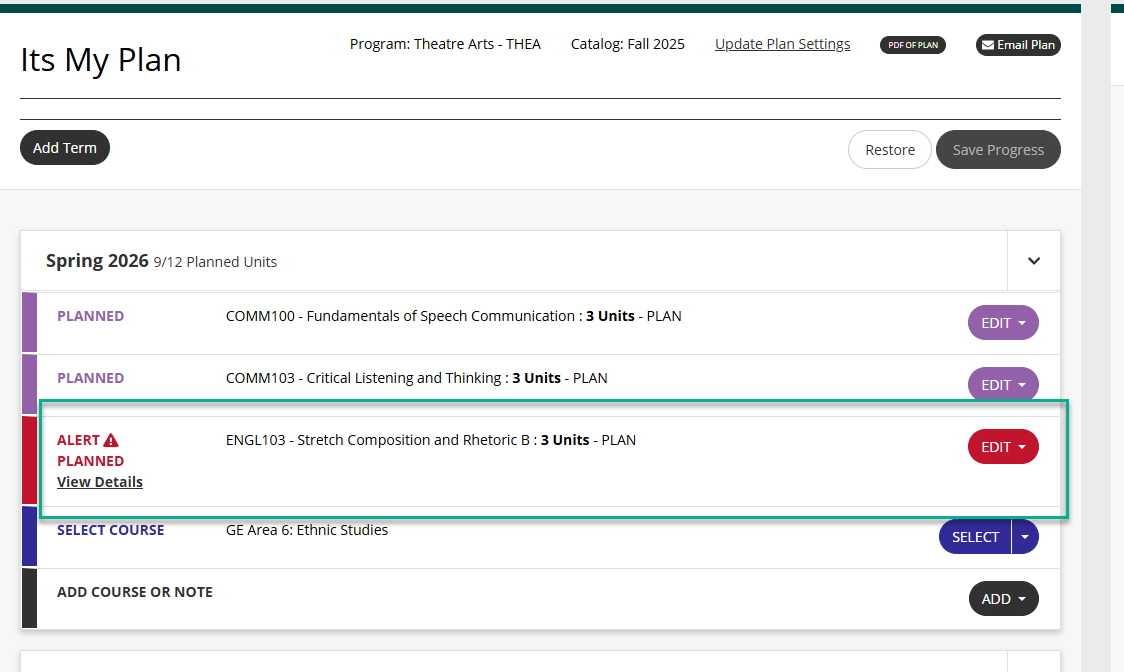Click the Spring 2026 term header
Image resolution: width=1124 pixels, height=672 pixels.
tap(97, 260)
